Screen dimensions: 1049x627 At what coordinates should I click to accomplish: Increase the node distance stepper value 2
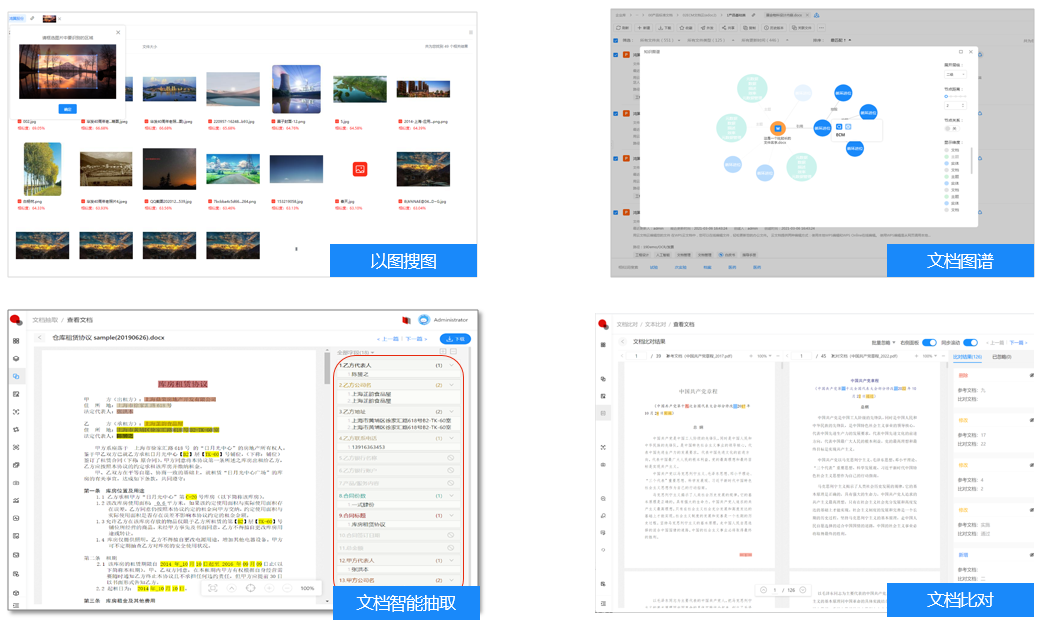pyautogui.click(x=964, y=104)
